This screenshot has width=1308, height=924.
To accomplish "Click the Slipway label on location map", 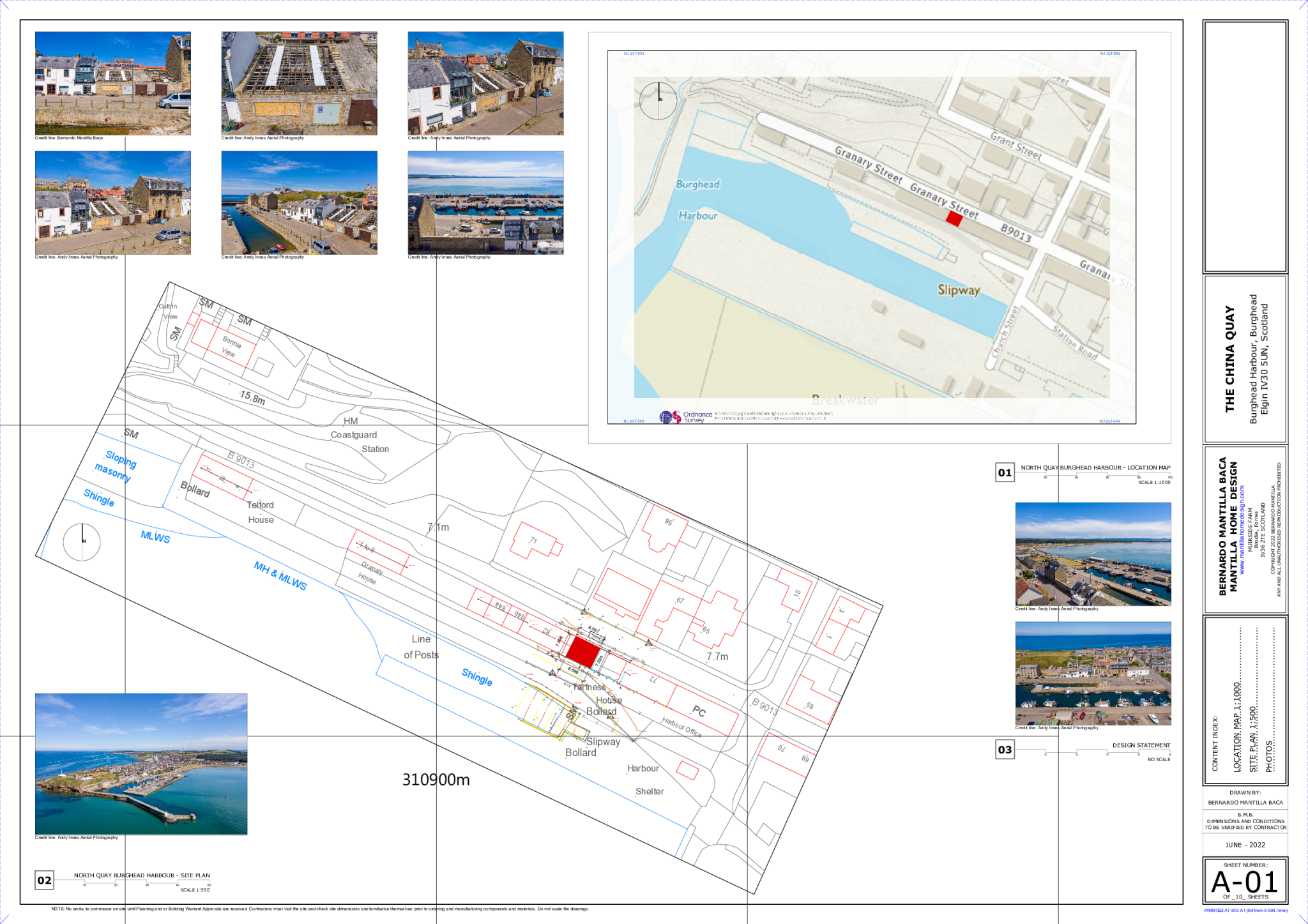I will point(958,290).
